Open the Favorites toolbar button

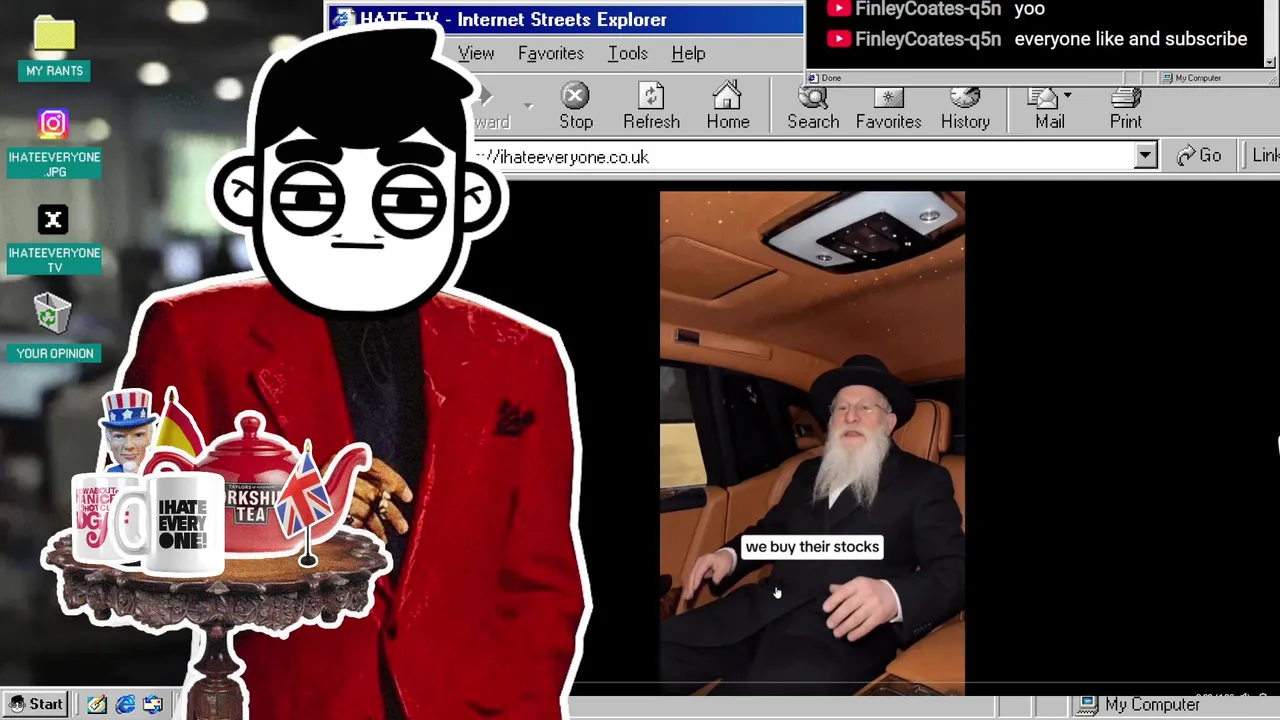(x=888, y=108)
